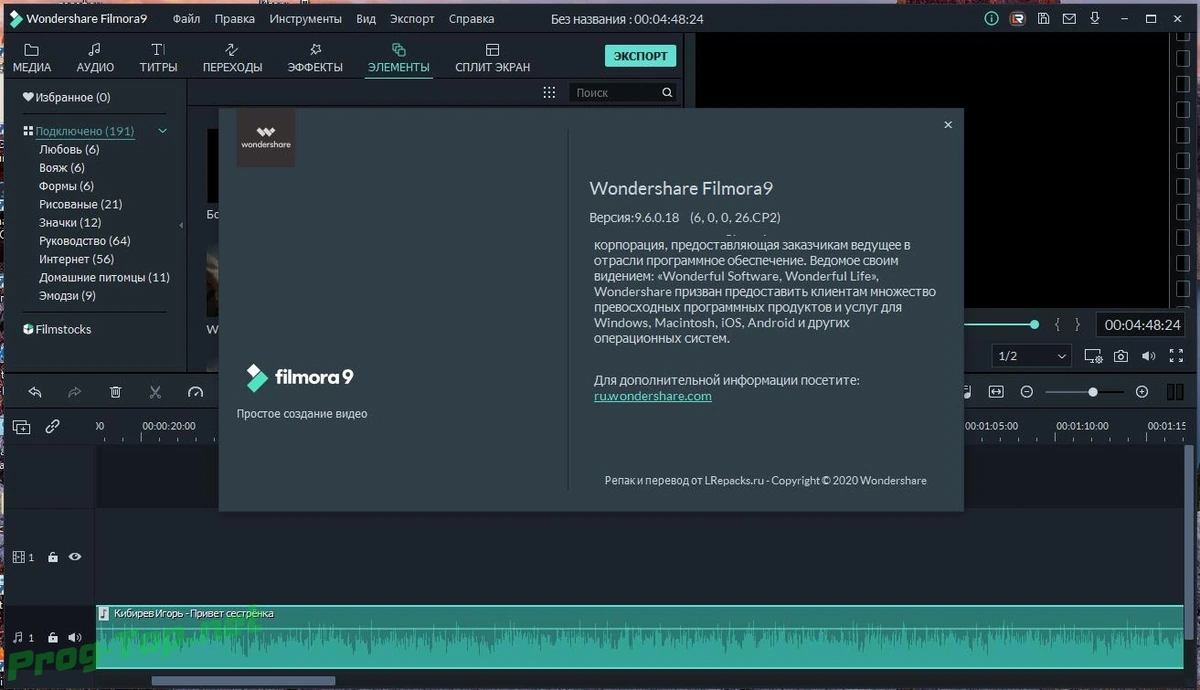Open the info icon in title bar
The image size is (1200, 690).
pos(991,18)
